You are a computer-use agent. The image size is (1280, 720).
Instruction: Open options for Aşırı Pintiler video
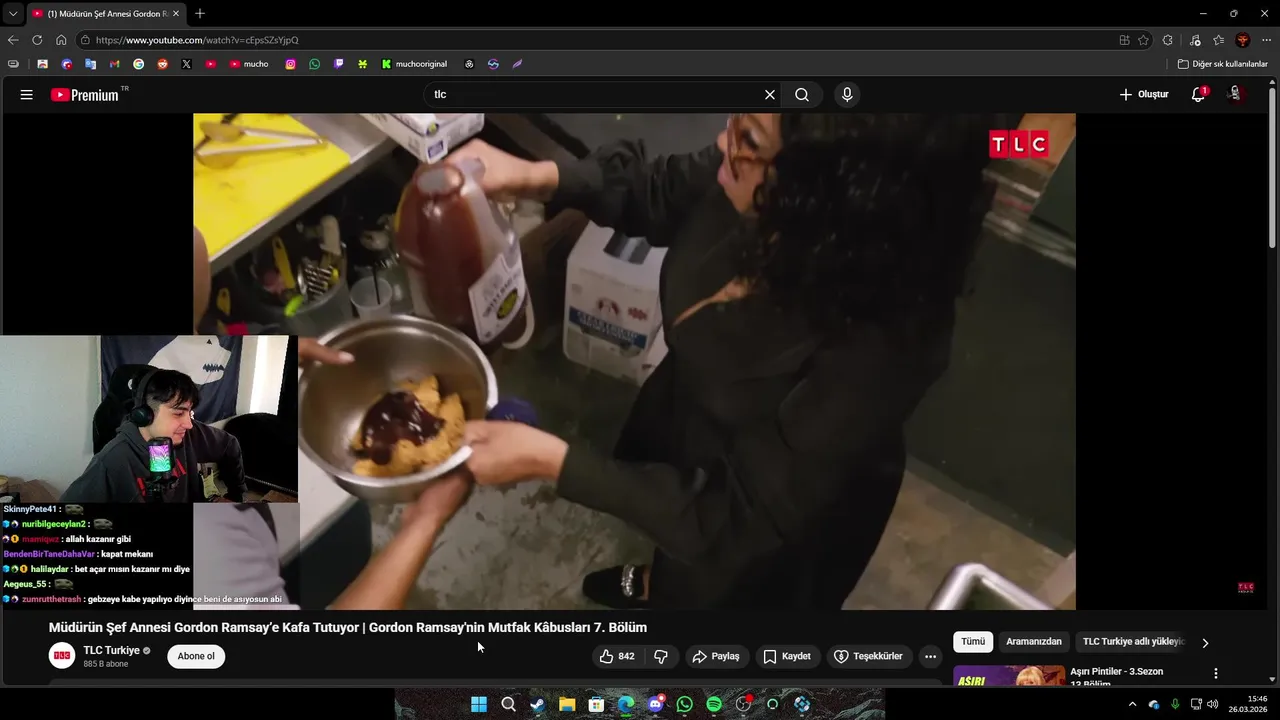(x=1216, y=673)
